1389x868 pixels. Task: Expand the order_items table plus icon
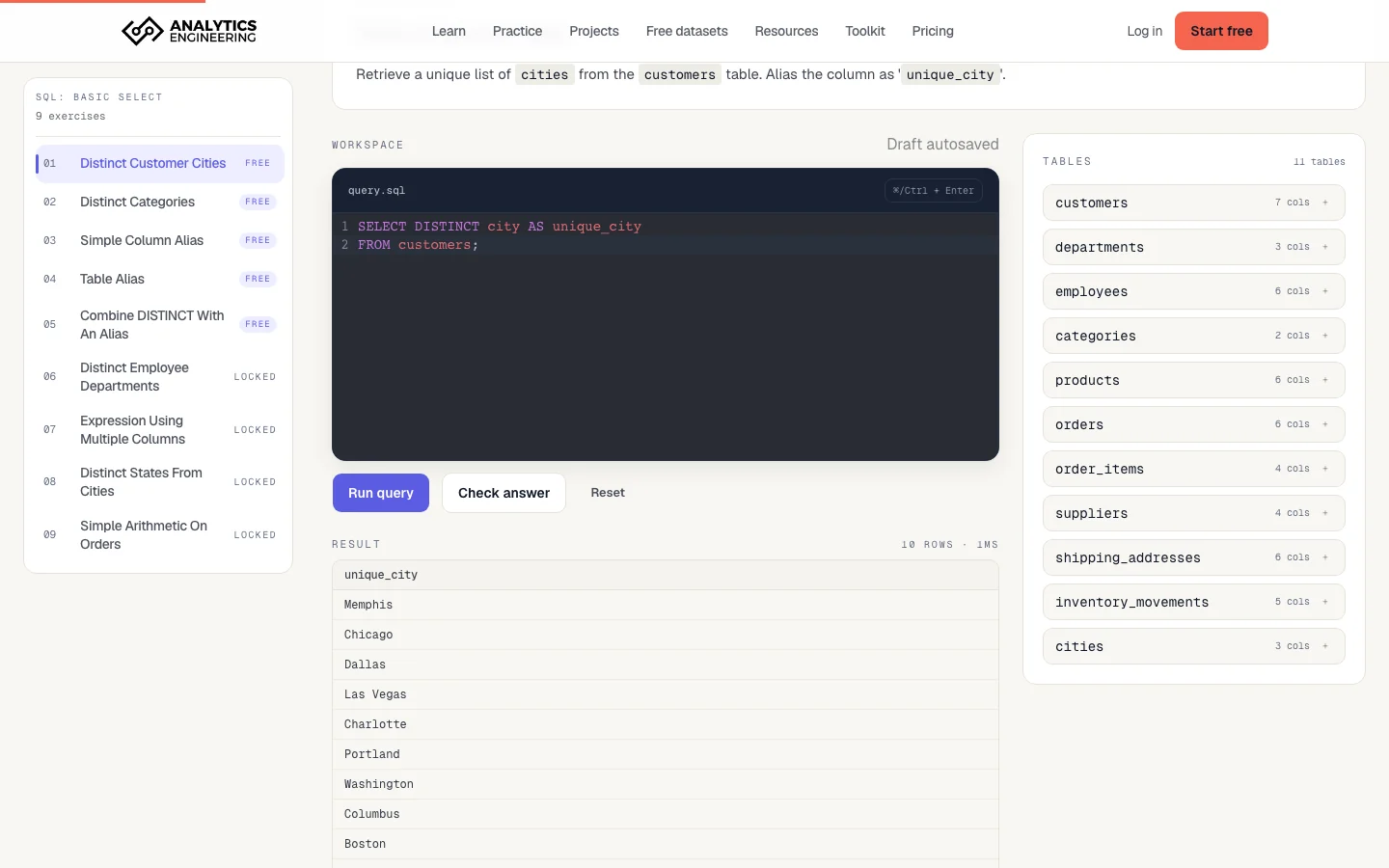click(1325, 469)
